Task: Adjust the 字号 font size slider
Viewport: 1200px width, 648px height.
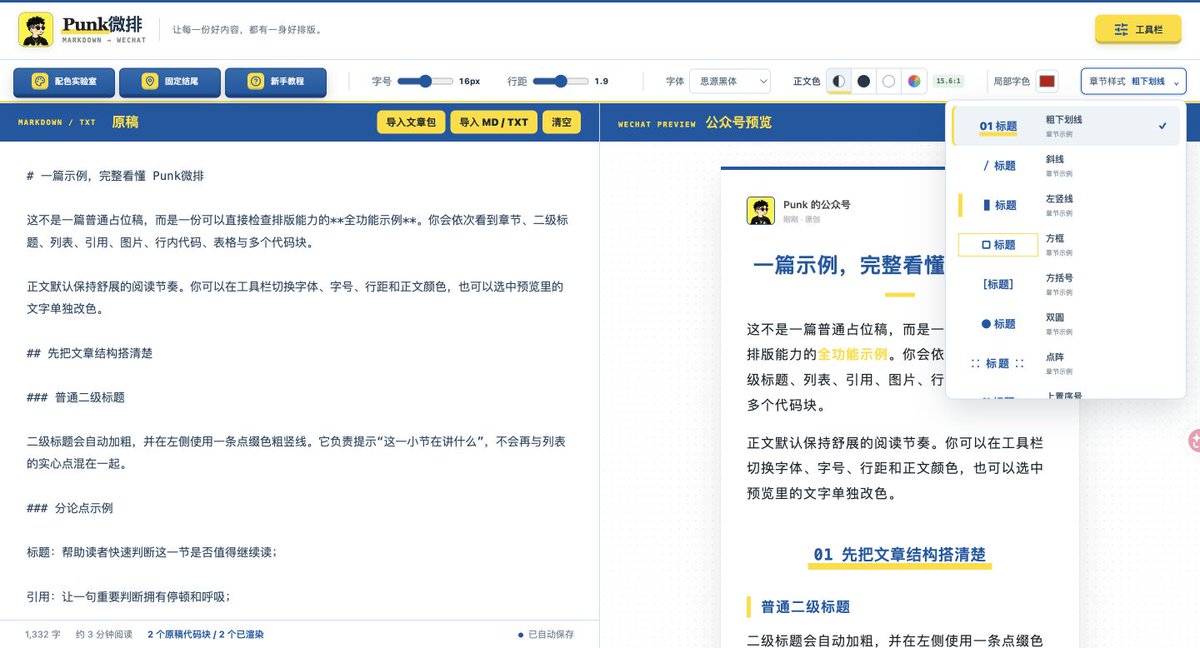Action: pyautogui.click(x=425, y=81)
